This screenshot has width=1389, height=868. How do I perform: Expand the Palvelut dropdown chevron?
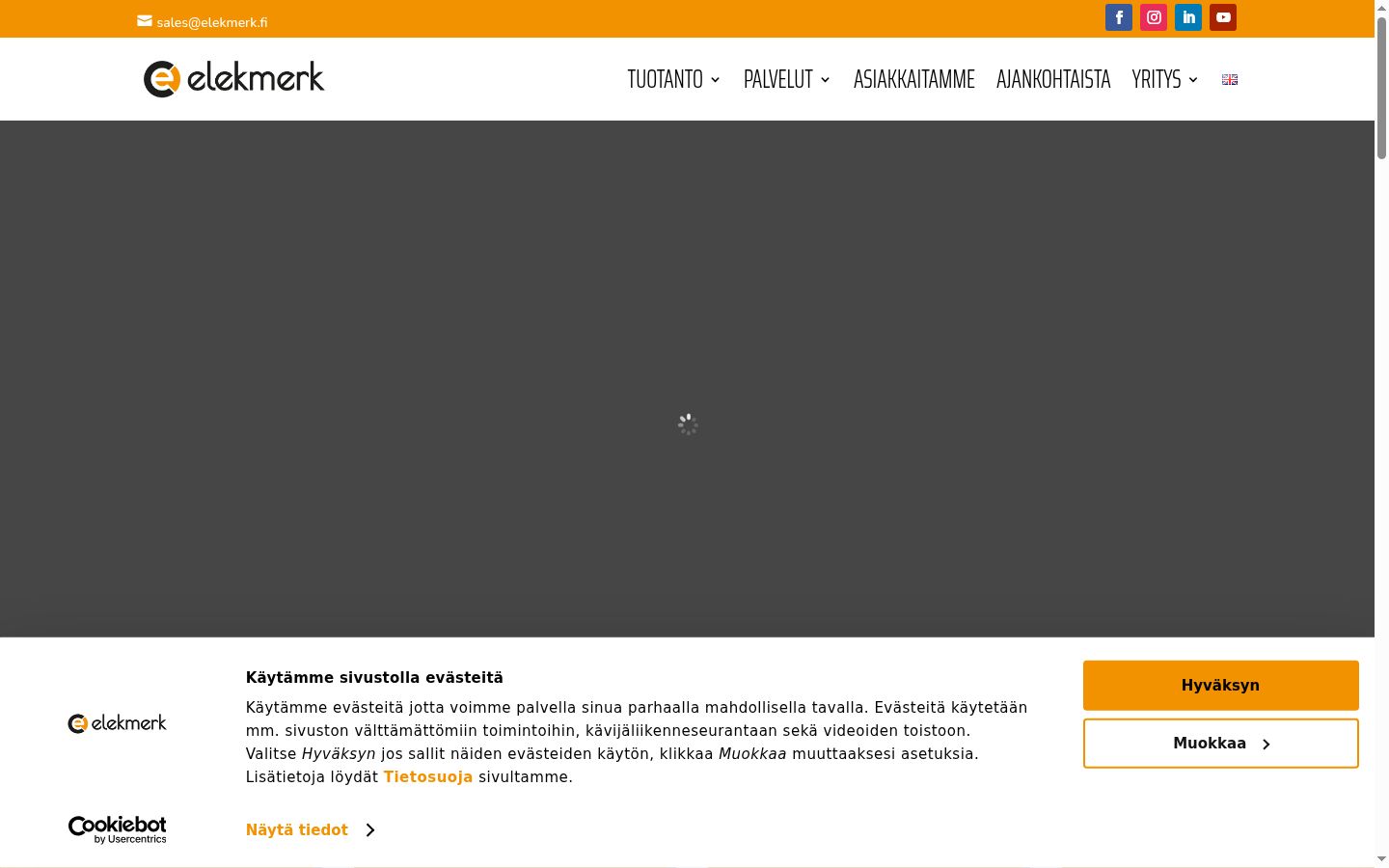tap(826, 80)
